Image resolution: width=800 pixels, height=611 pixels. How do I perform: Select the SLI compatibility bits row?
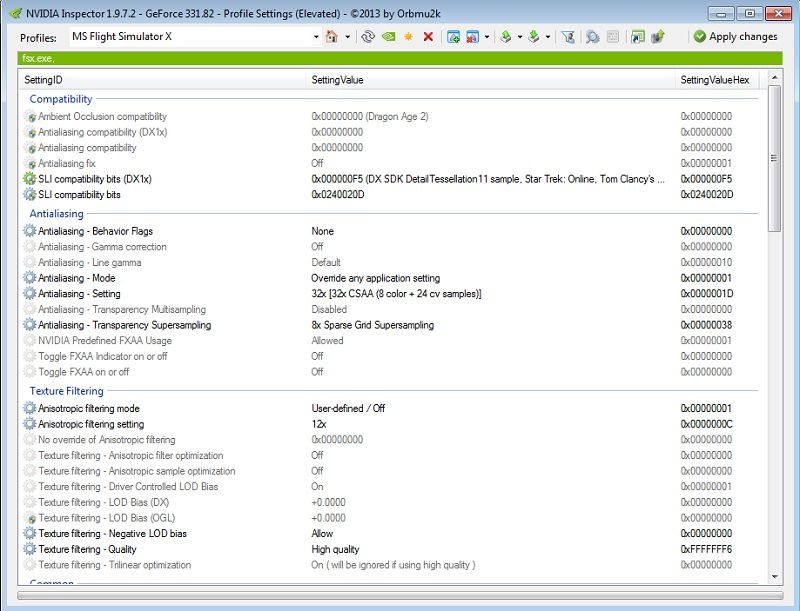tap(390, 195)
